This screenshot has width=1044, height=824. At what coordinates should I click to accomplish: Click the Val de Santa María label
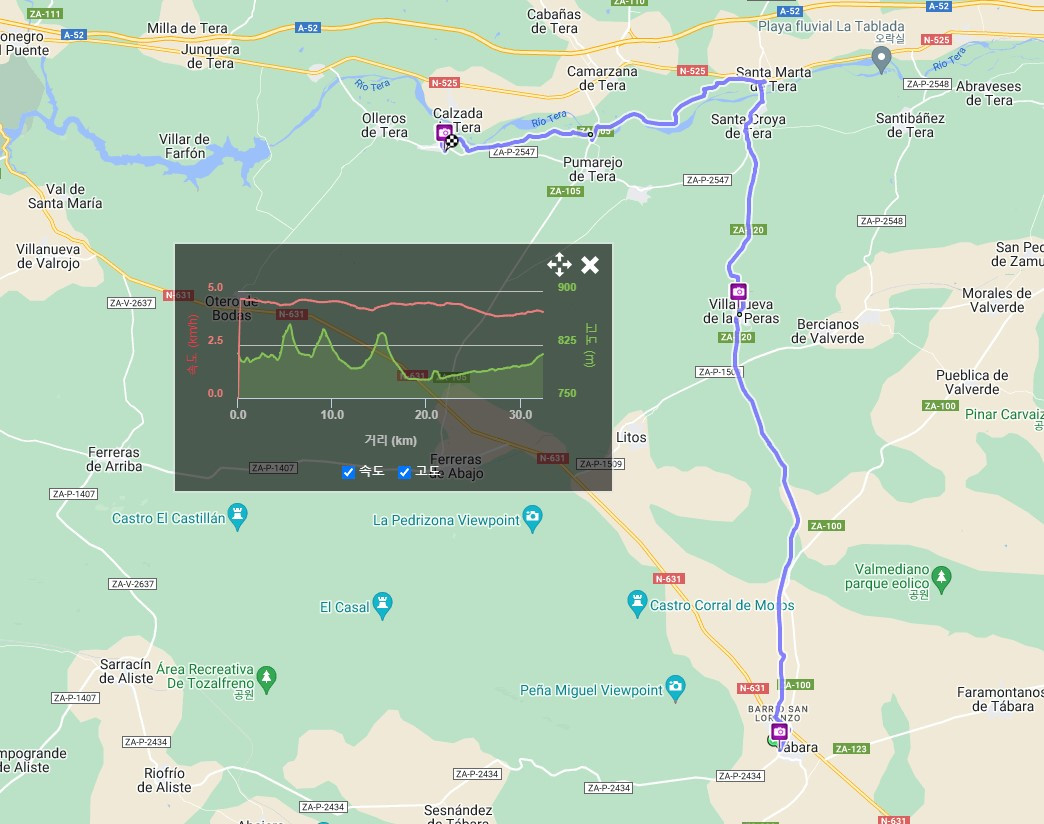[65, 196]
